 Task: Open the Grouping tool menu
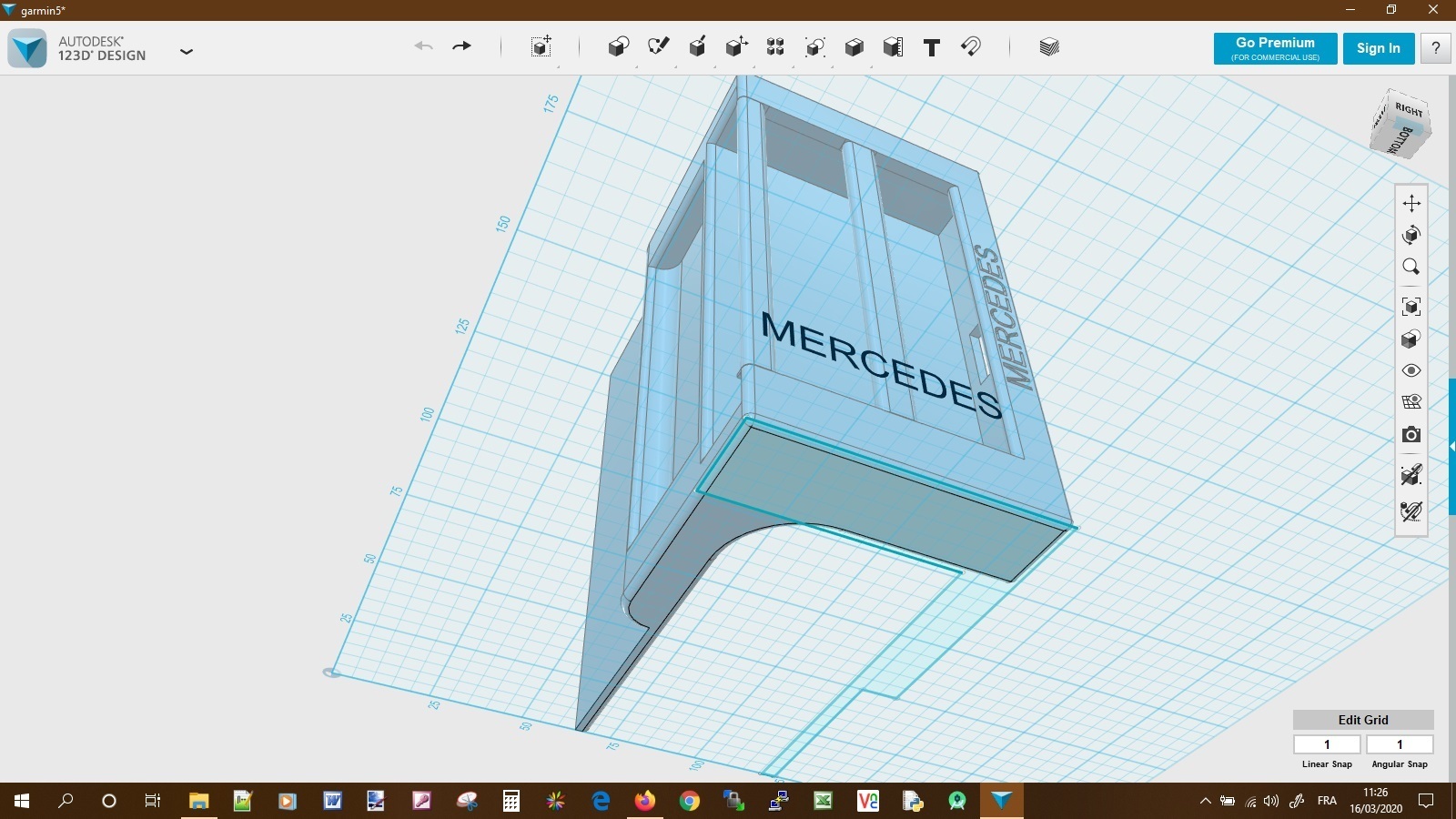[814, 47]
